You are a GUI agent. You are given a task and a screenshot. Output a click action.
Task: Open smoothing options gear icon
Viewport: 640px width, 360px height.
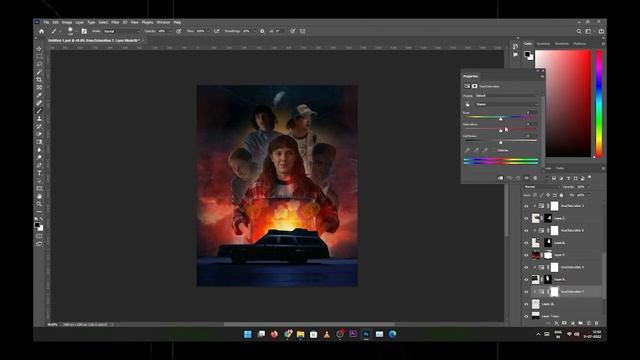262,31
